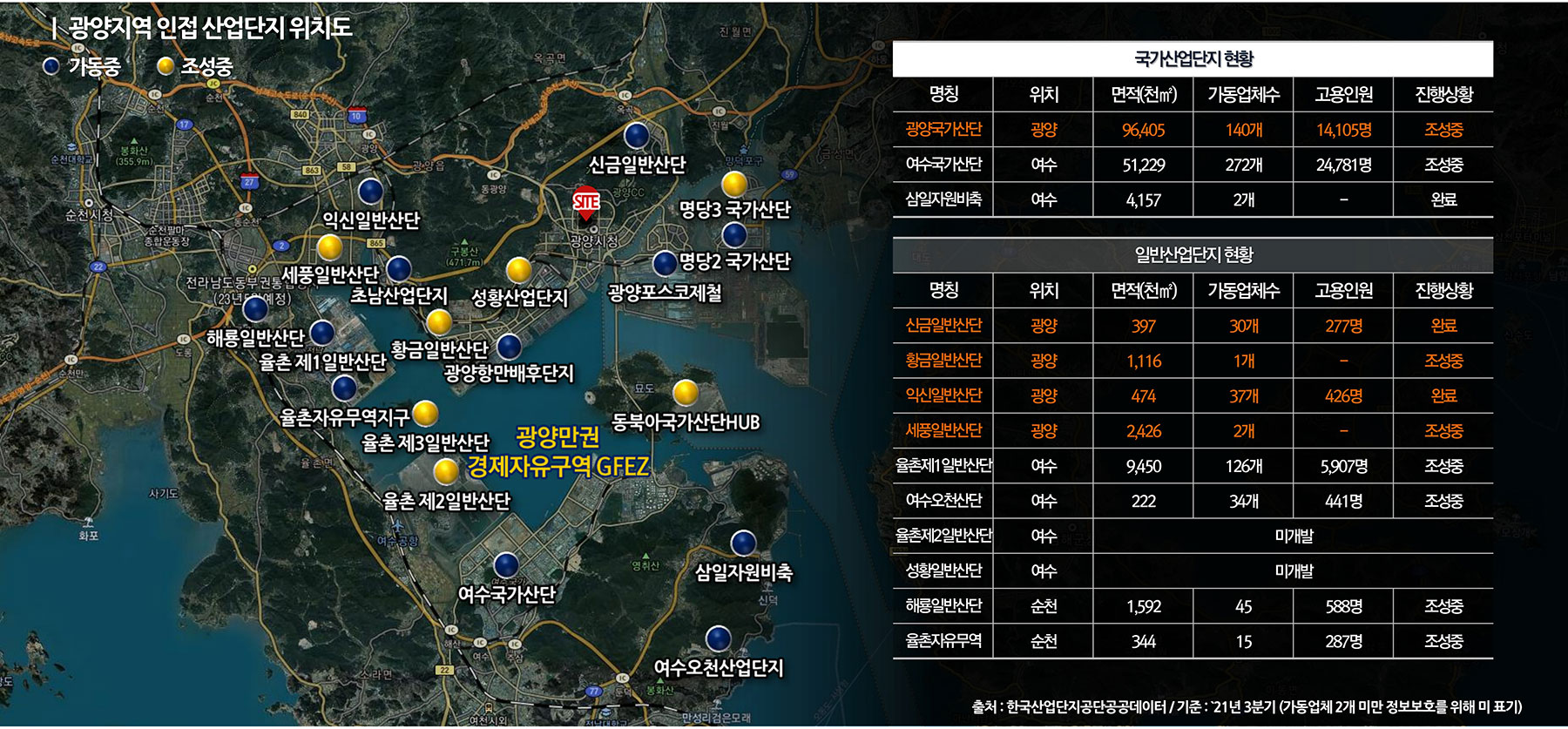
Task: Select the yellow marker above 성황산업단지 label
Action: tap(519, 270)
